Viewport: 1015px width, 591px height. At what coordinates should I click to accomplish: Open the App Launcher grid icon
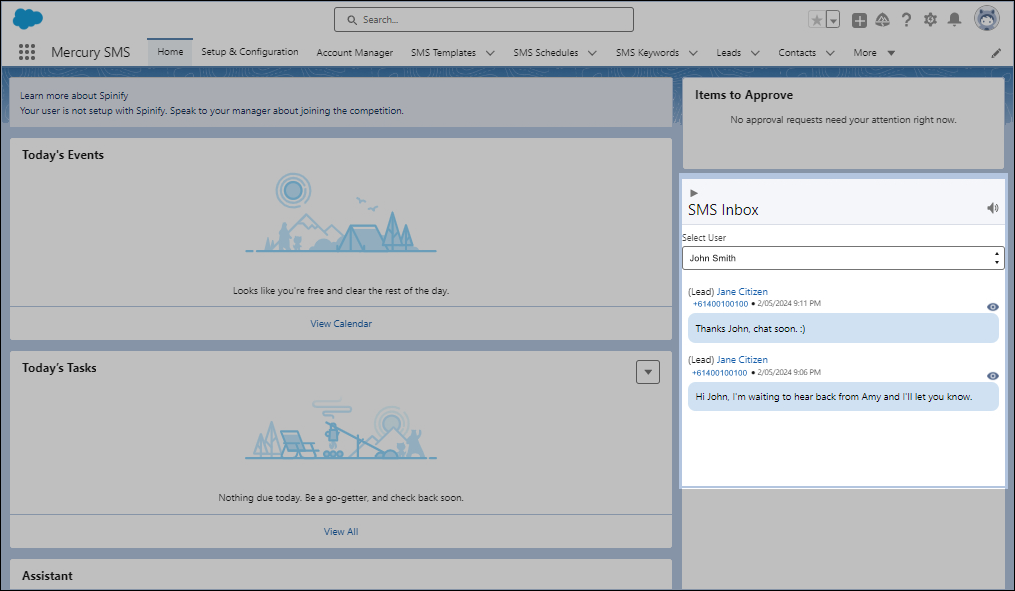(x=27, y=52)
